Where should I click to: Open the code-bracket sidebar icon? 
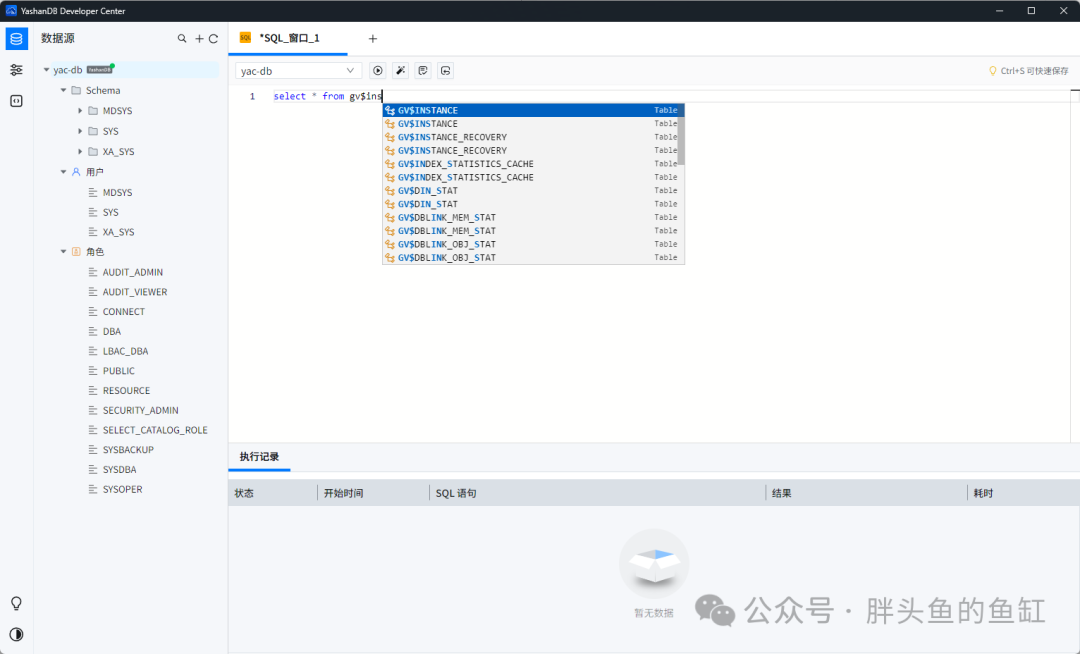(17, 101)
